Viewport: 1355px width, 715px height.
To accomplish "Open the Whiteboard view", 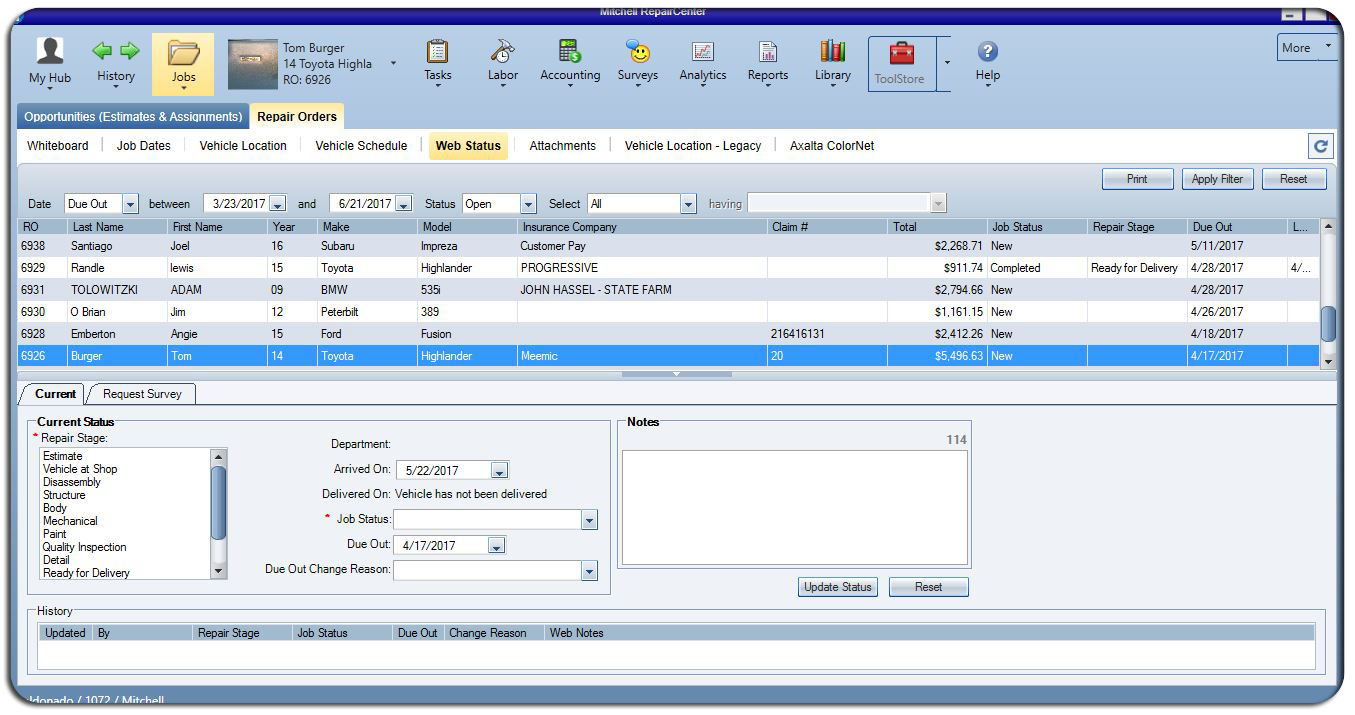I will 58,146.
